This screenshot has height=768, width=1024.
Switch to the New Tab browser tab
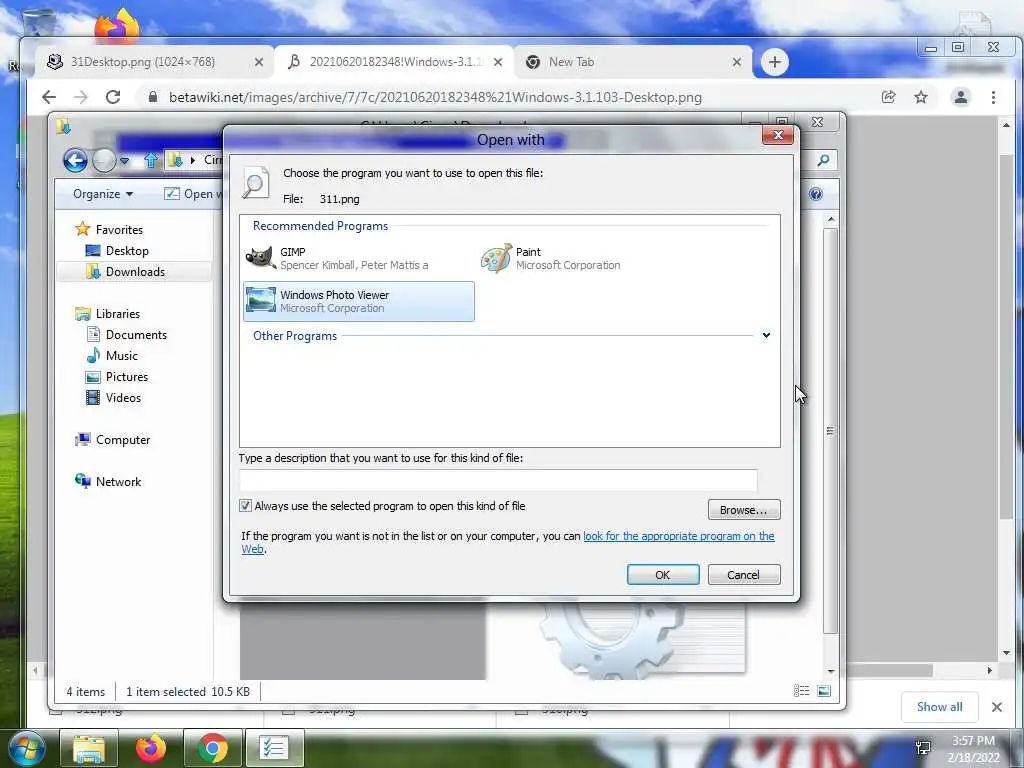point(633,62)
